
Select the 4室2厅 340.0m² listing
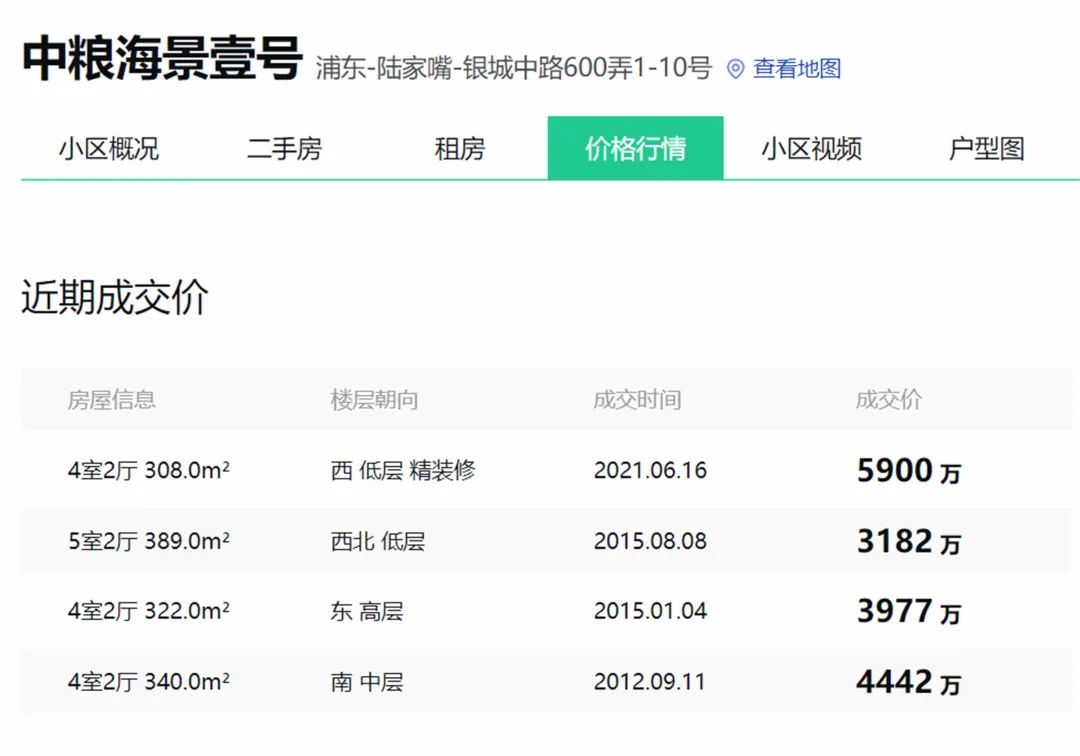point(149,682)
